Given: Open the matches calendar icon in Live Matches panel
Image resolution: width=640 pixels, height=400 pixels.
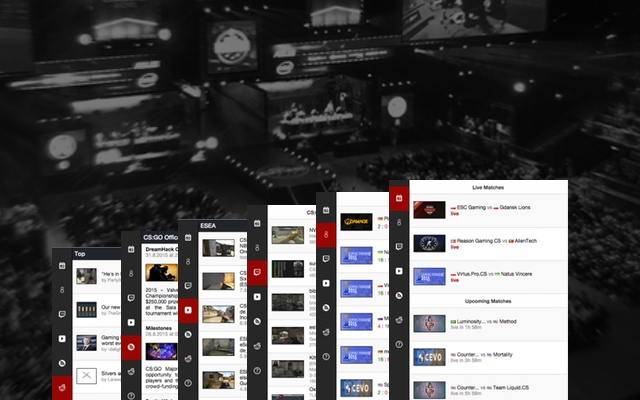Looking at the screenshot, I should pos(399,198).
